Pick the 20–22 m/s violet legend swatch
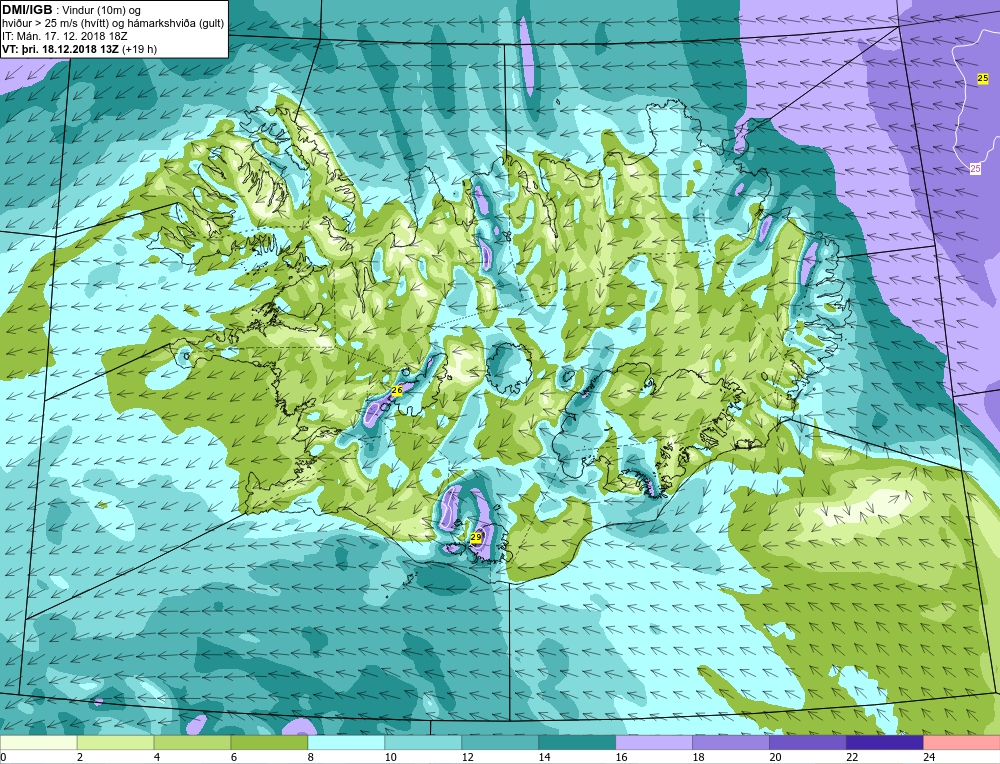1000x764 pixels. pos(807,743)
